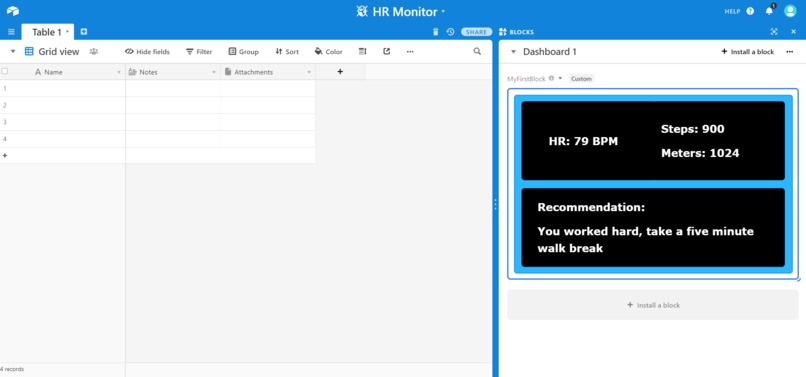Click the Name column header
806x377 pixels.
63,72
